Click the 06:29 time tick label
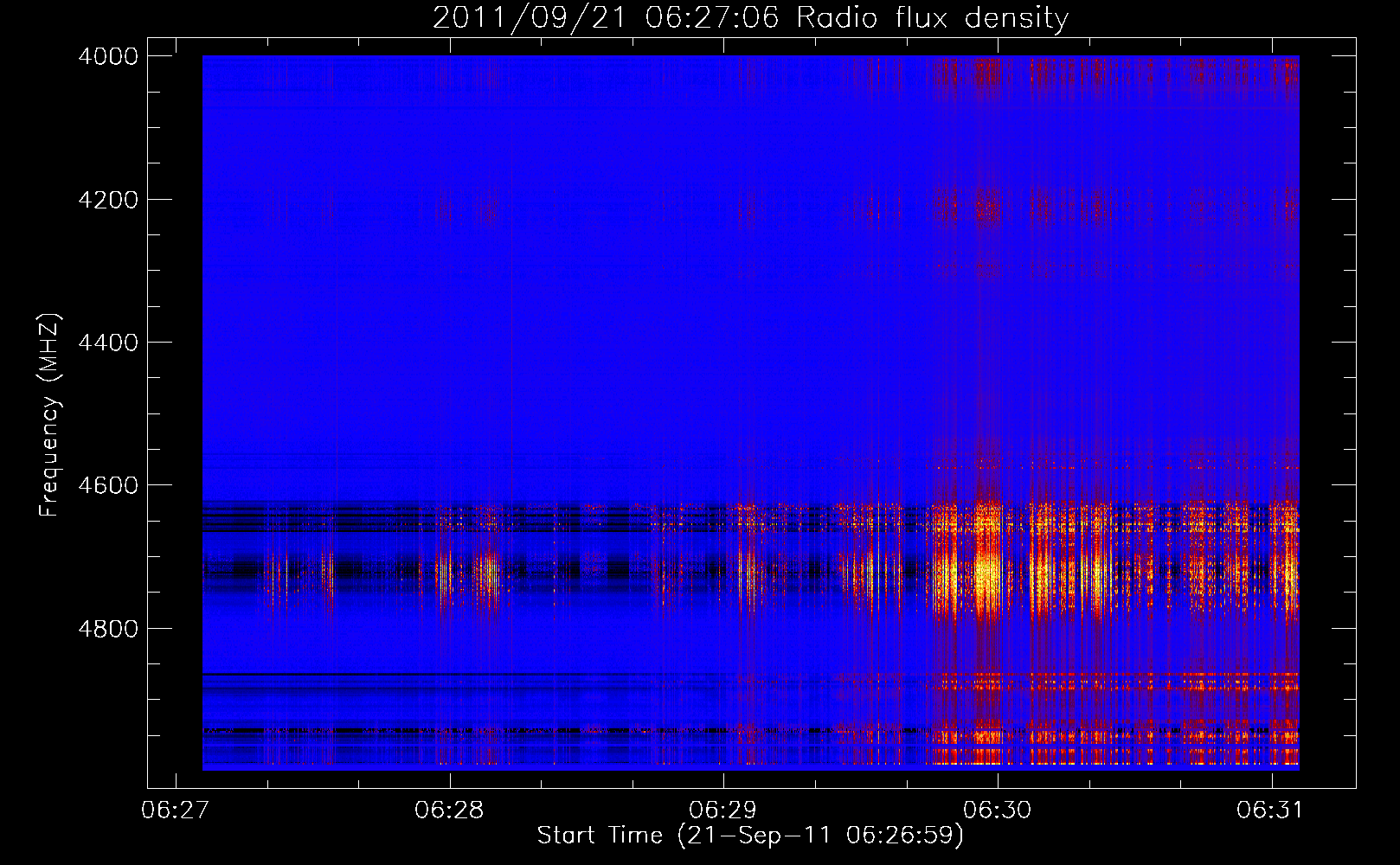1400x865 pixels. [722, 810]
